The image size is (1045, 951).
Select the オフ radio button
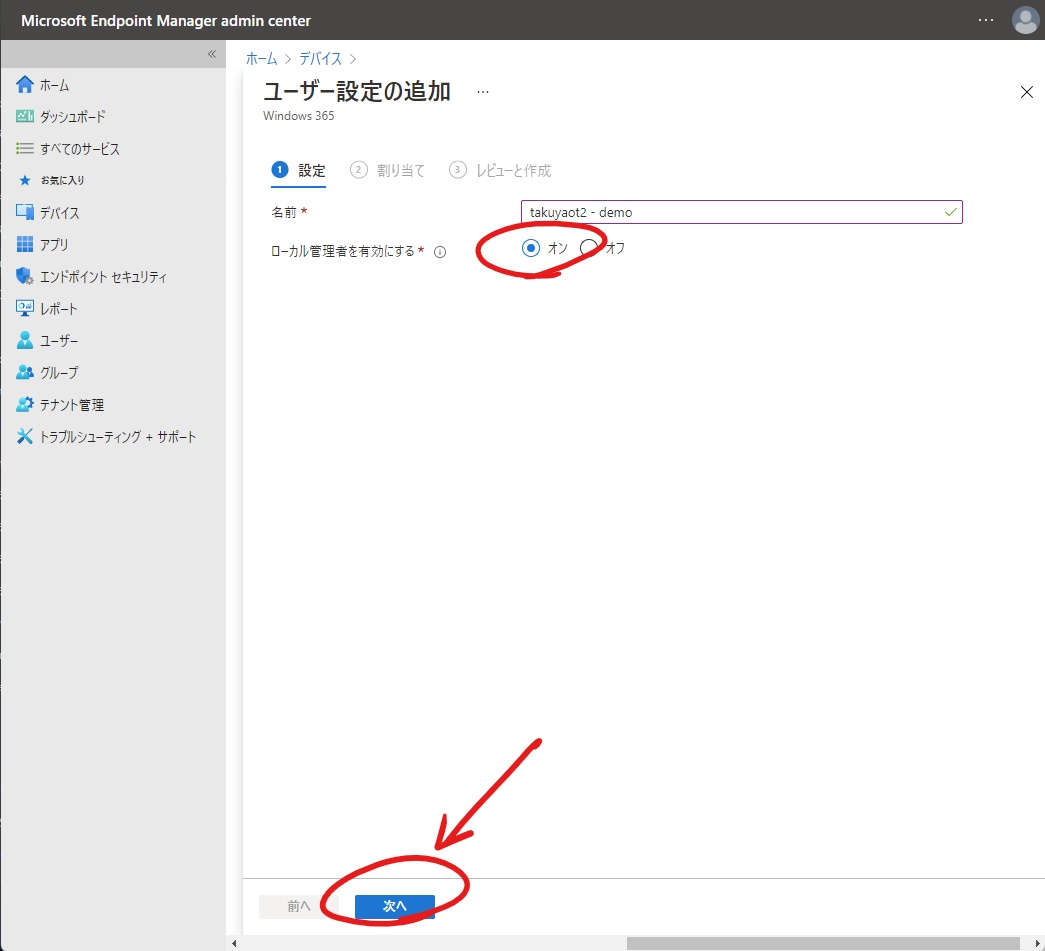[588, 248]
